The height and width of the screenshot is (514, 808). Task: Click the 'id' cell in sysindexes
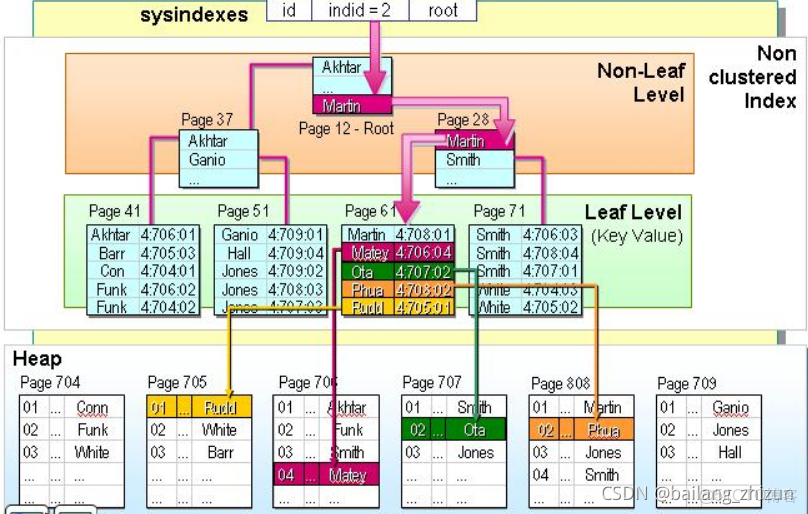289,10
